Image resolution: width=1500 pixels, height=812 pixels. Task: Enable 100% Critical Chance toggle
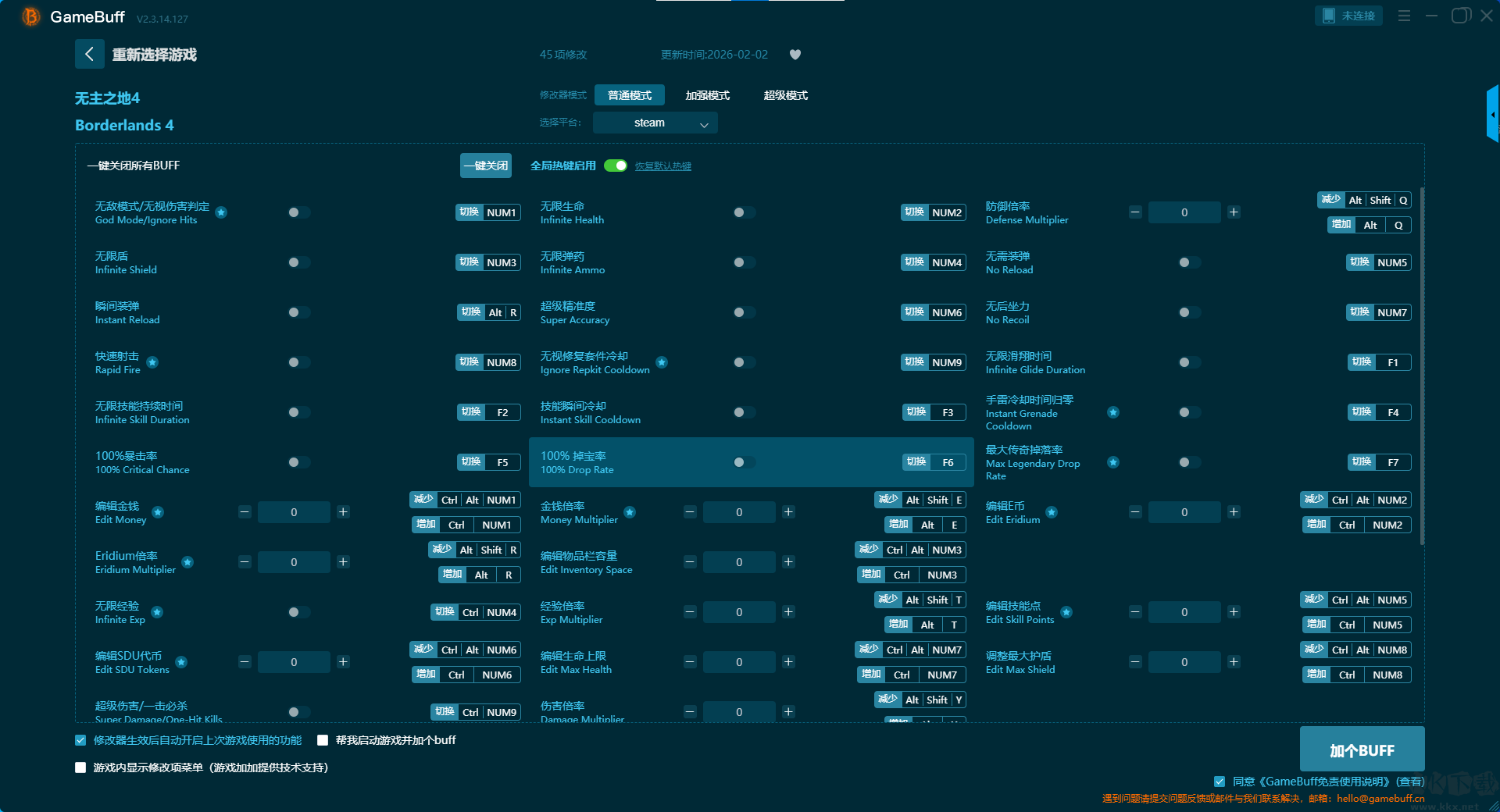point(298,462)
